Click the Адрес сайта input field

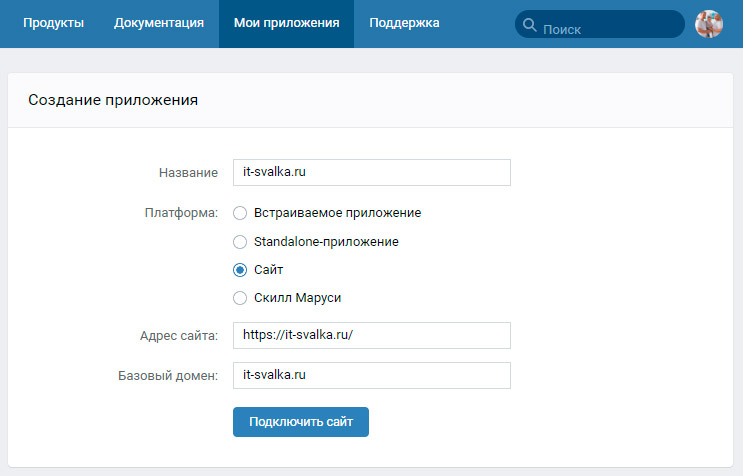[x=372, y=335]
